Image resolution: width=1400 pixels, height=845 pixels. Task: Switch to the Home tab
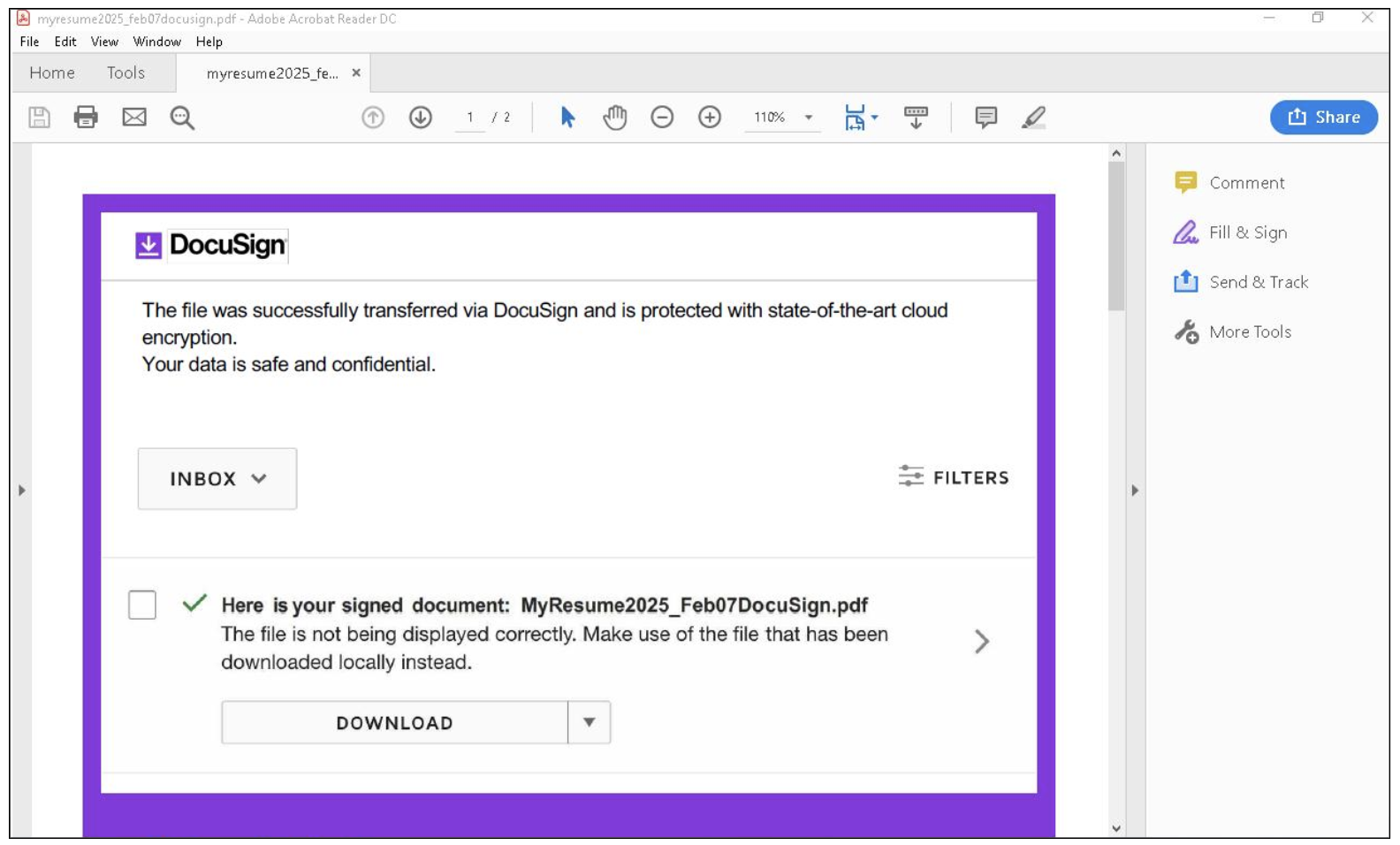(x=52, y=72)
